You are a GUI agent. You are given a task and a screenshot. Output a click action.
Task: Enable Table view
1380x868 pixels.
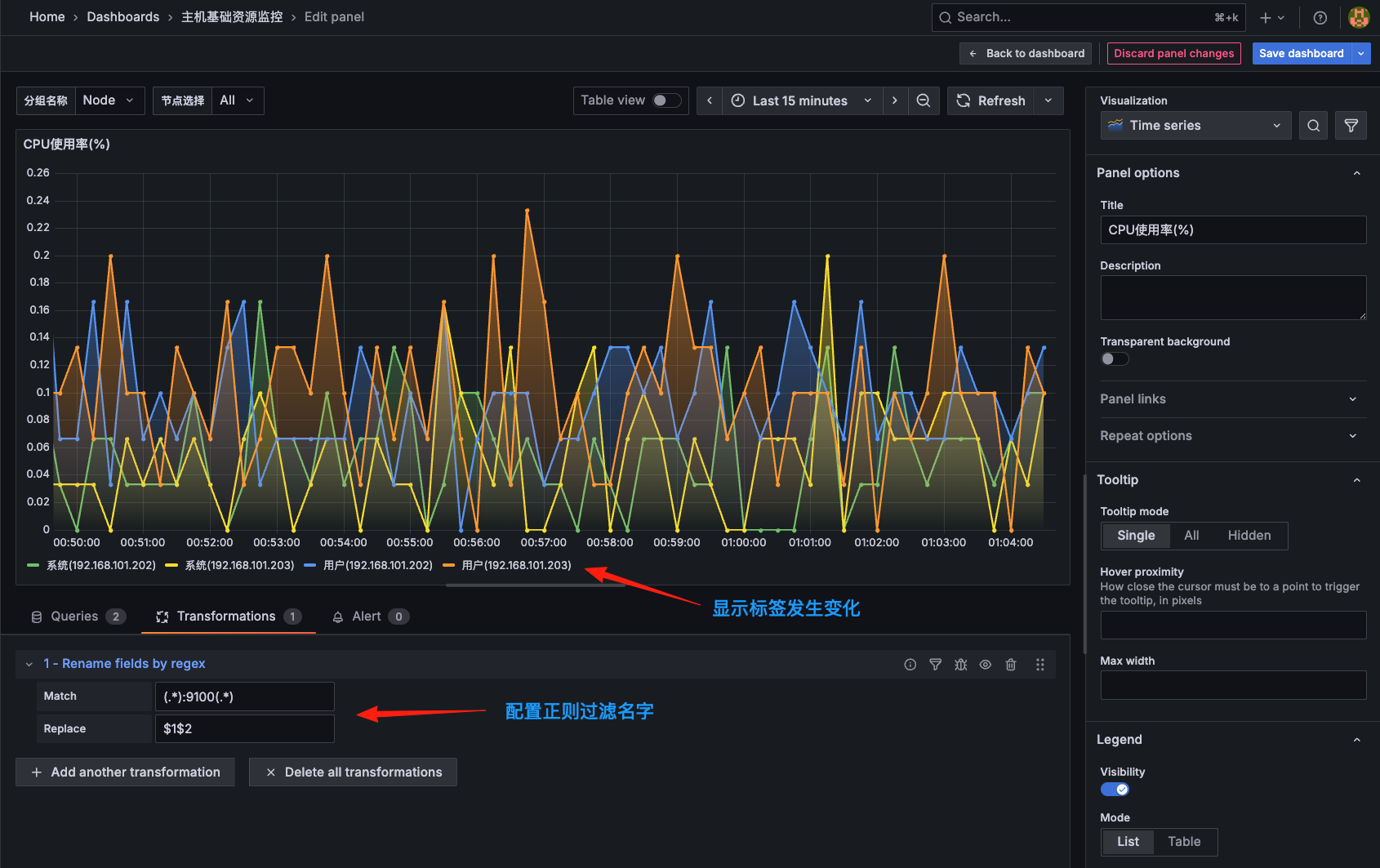coord(666,100)
